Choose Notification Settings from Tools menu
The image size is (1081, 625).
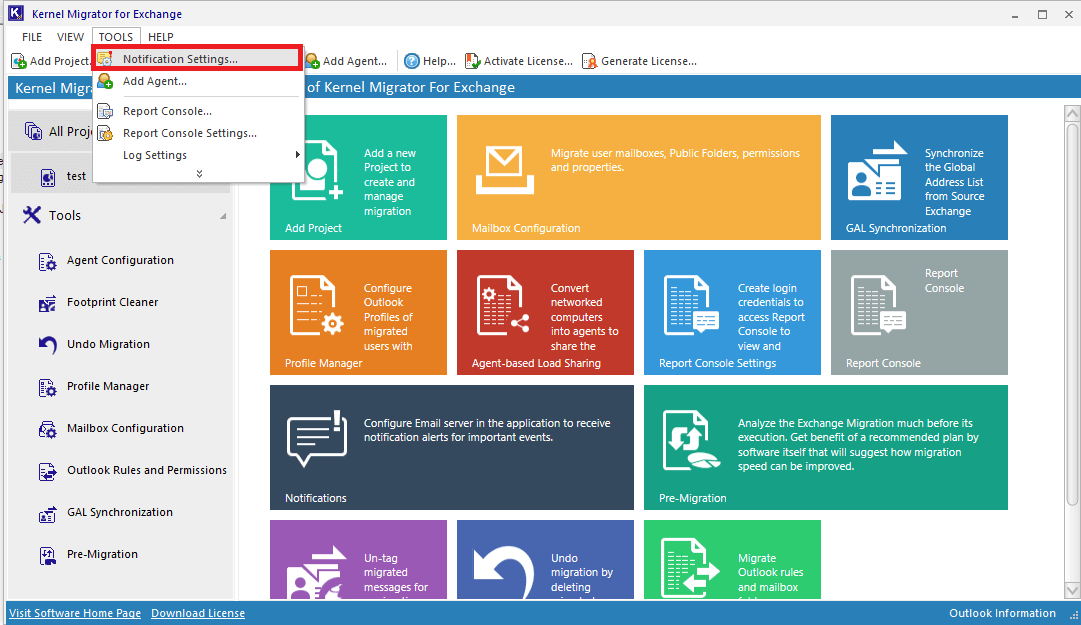point(197,59)
